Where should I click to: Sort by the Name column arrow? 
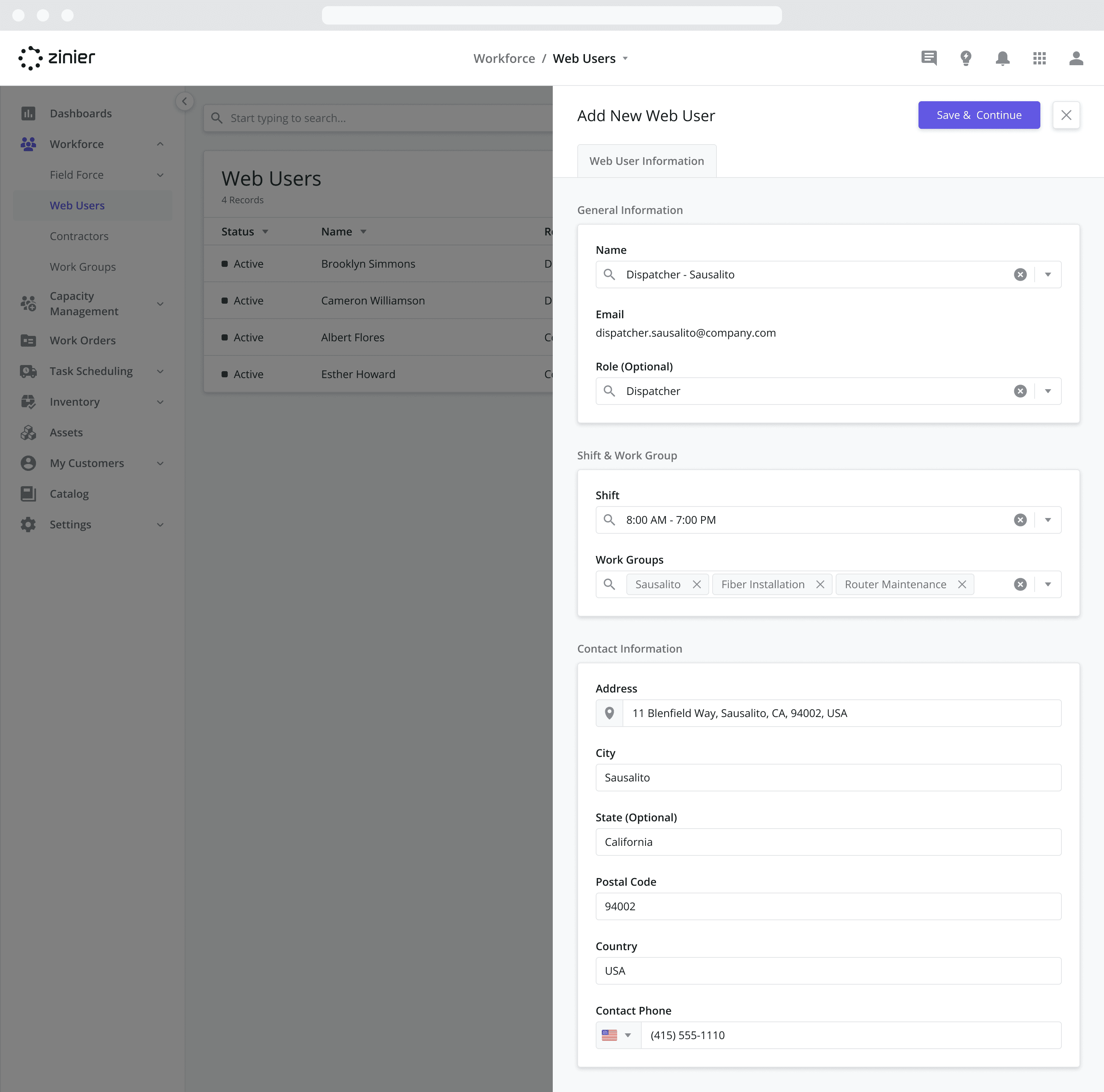363,232
